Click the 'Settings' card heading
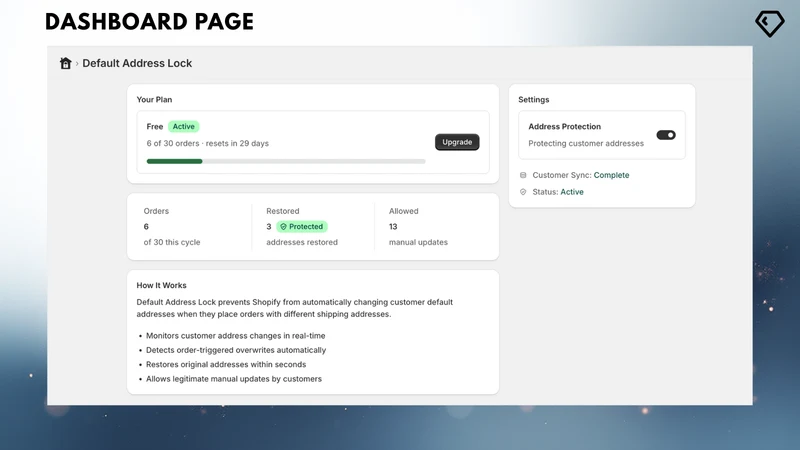The width and height of the screenshot is (800, 450). point(534,99)
